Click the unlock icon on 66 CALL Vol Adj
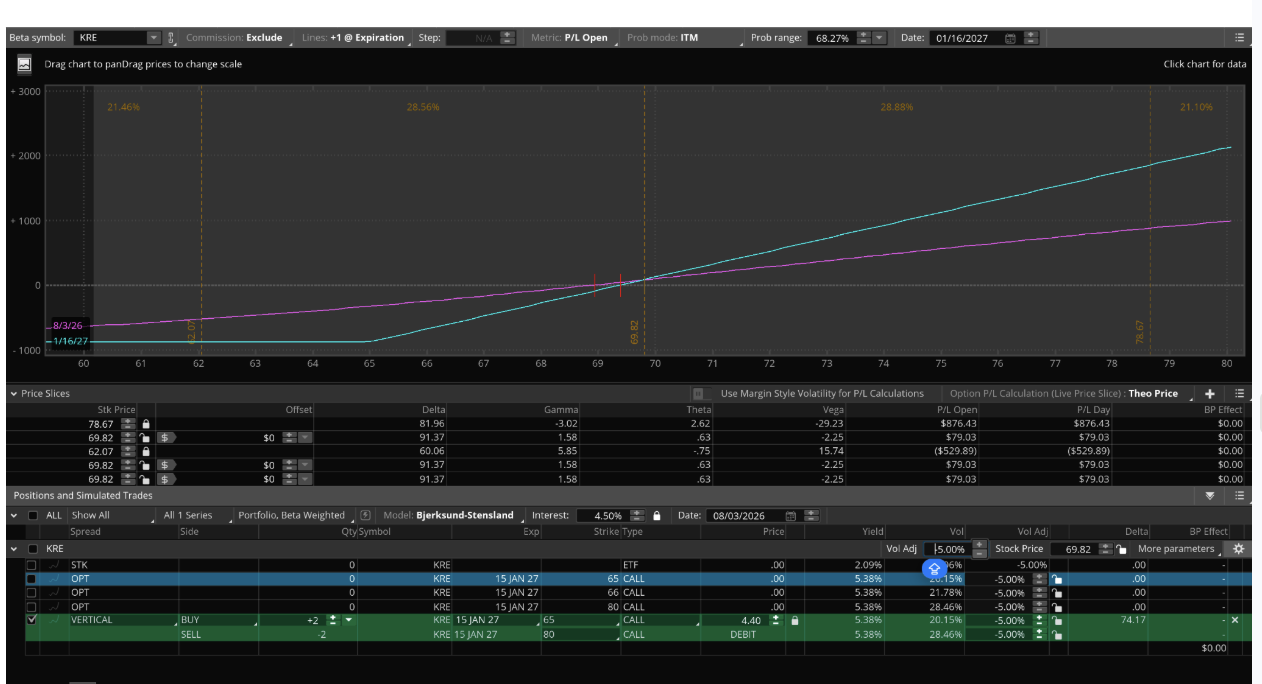 tap(1057, 593)
